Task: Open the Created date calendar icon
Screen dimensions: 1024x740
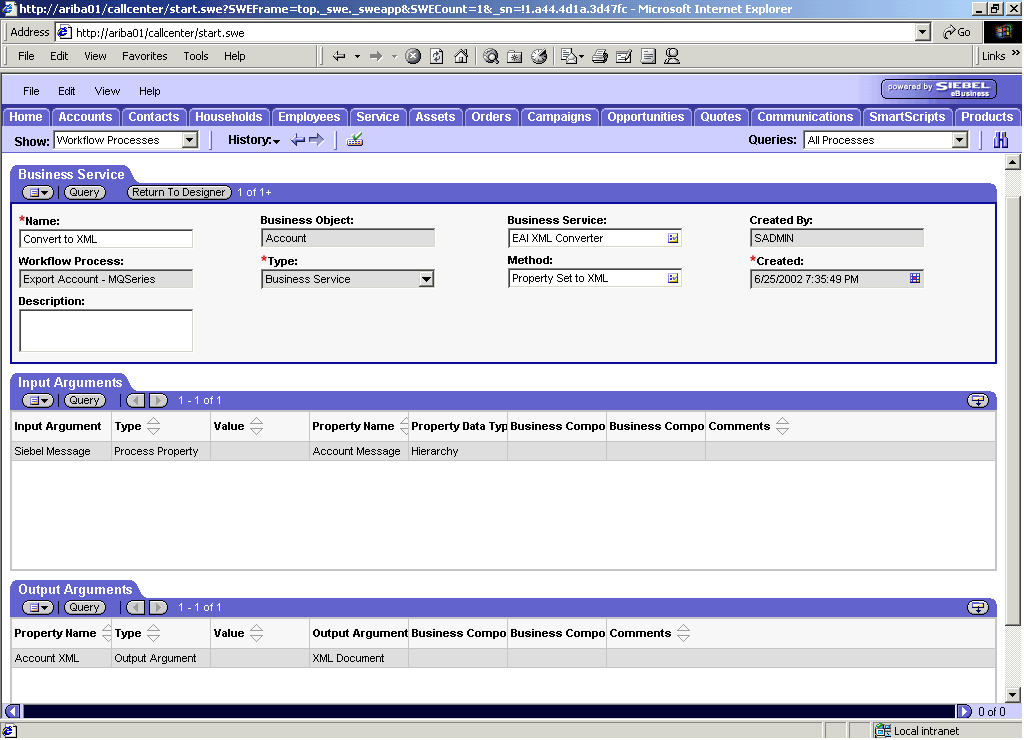Action: coord(915,278)
